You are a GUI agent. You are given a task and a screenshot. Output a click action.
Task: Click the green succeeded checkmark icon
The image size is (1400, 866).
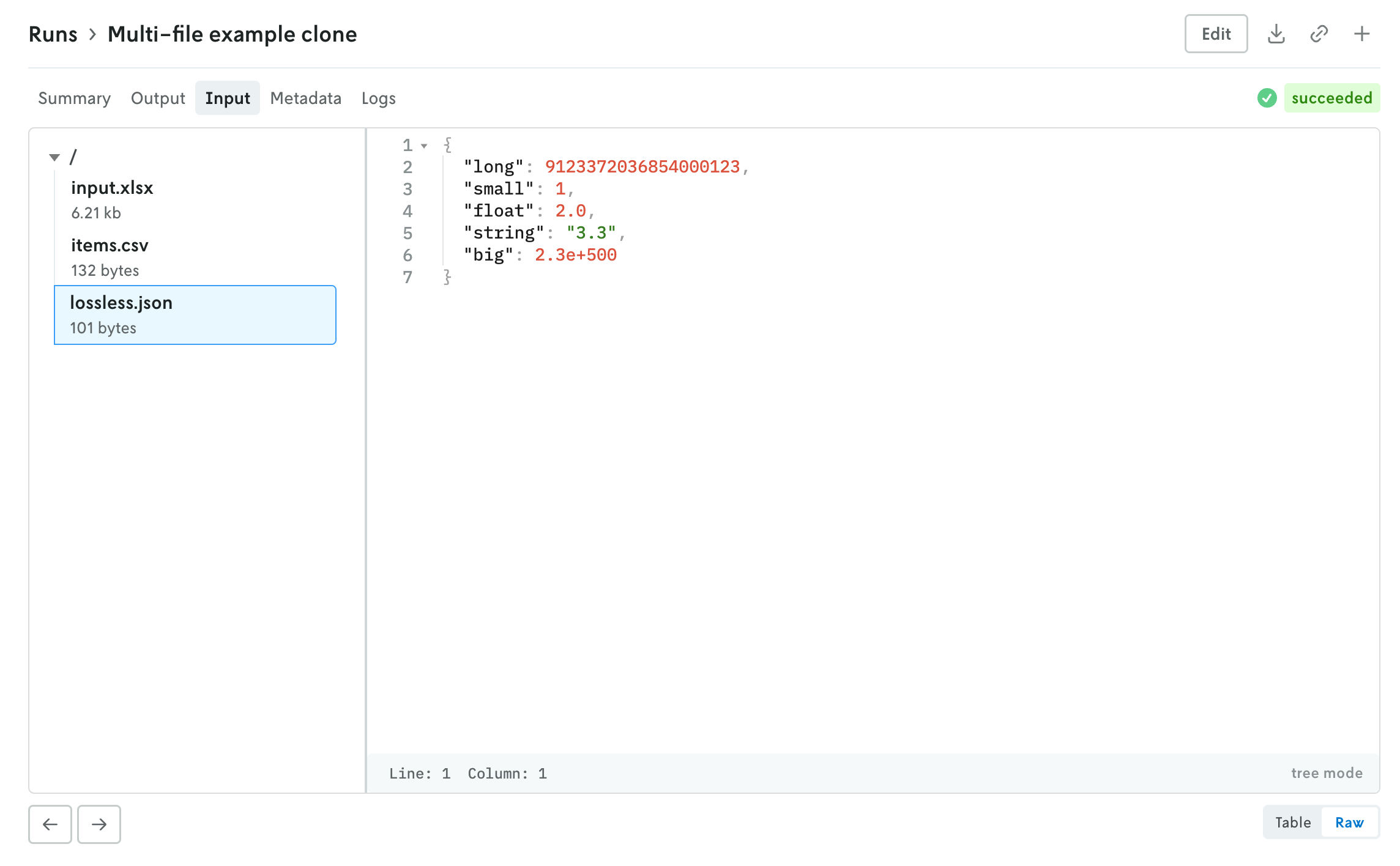(x=1267, y=98)
